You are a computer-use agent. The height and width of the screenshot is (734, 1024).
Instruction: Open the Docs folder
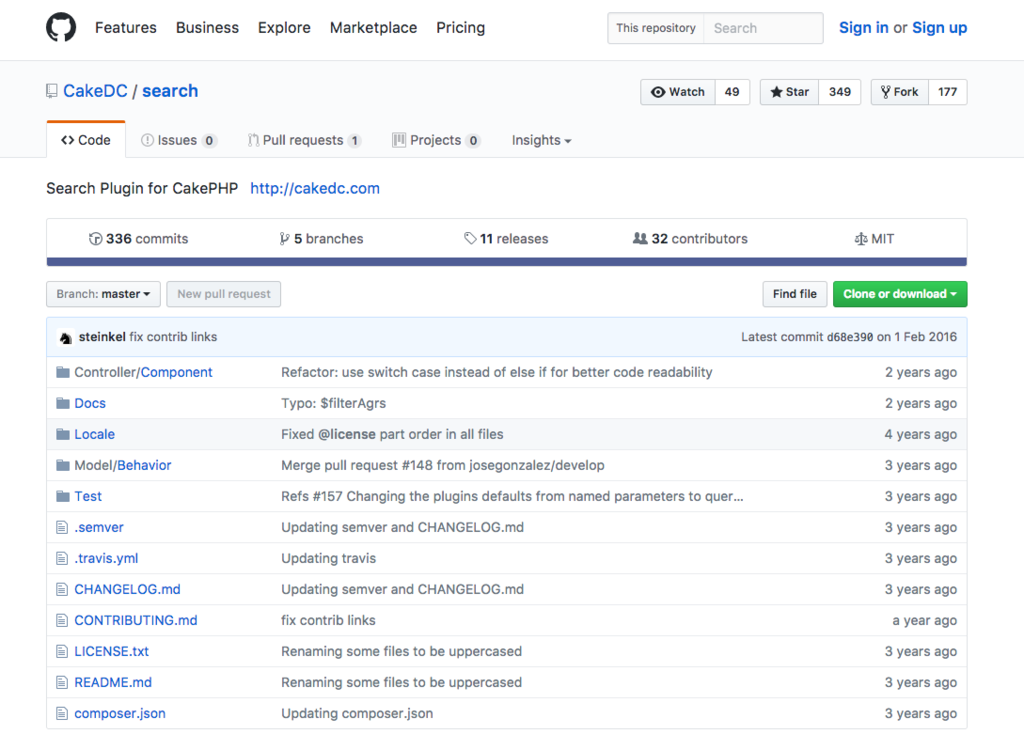(x=90, y=403)
